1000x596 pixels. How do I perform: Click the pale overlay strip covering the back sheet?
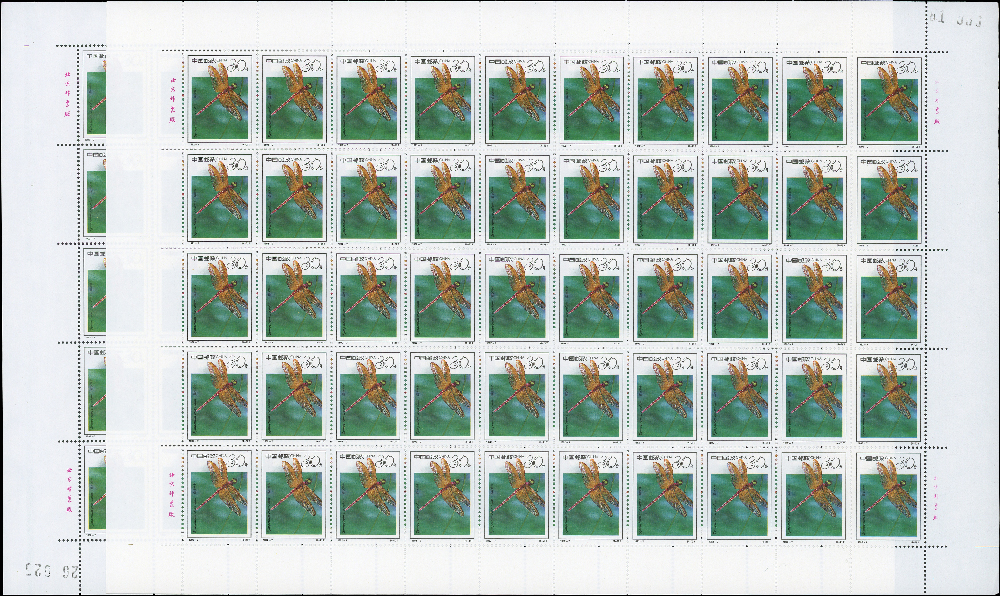tap(132, 300)
